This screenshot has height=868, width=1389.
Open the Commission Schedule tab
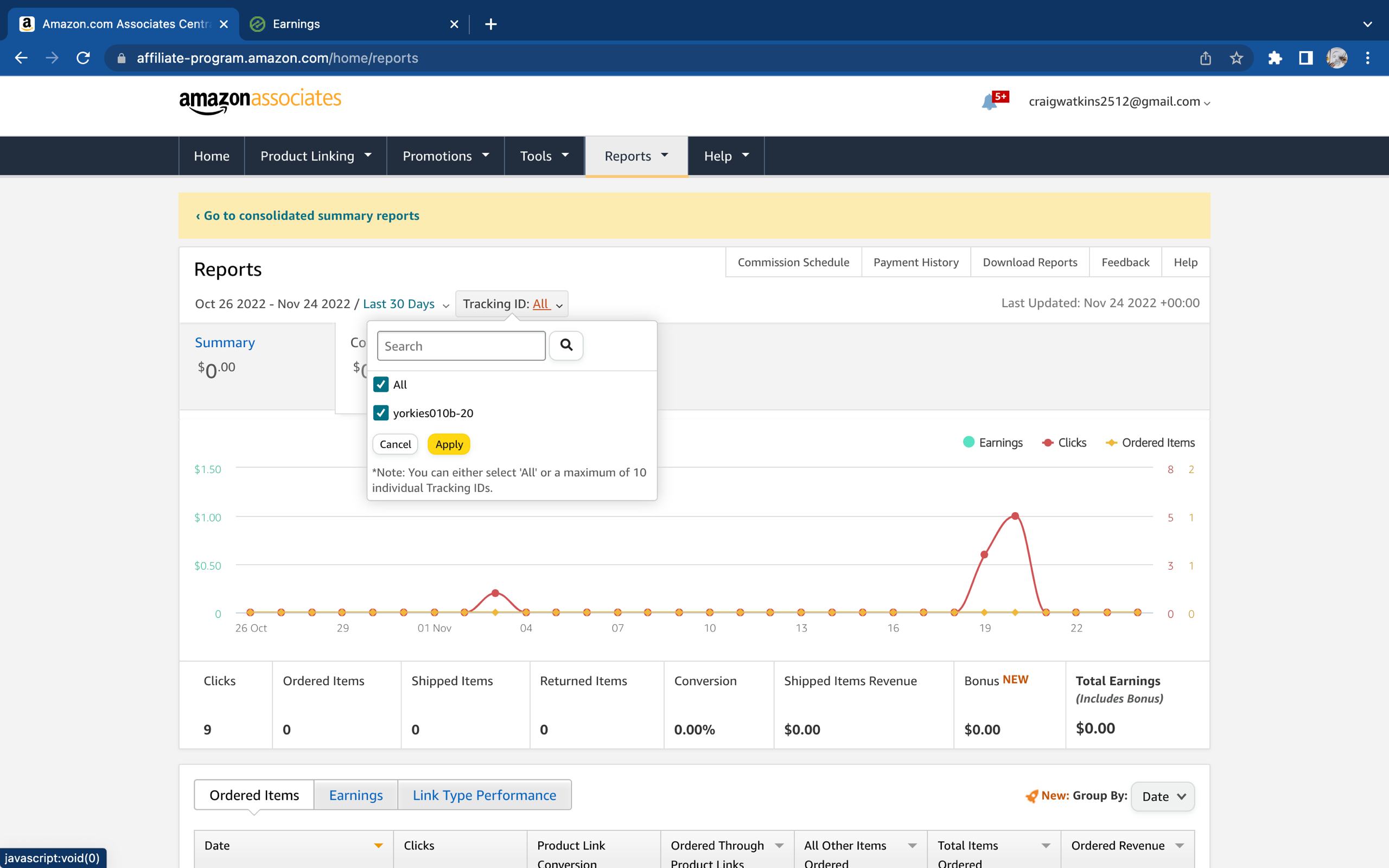click(x=793, y=263)
